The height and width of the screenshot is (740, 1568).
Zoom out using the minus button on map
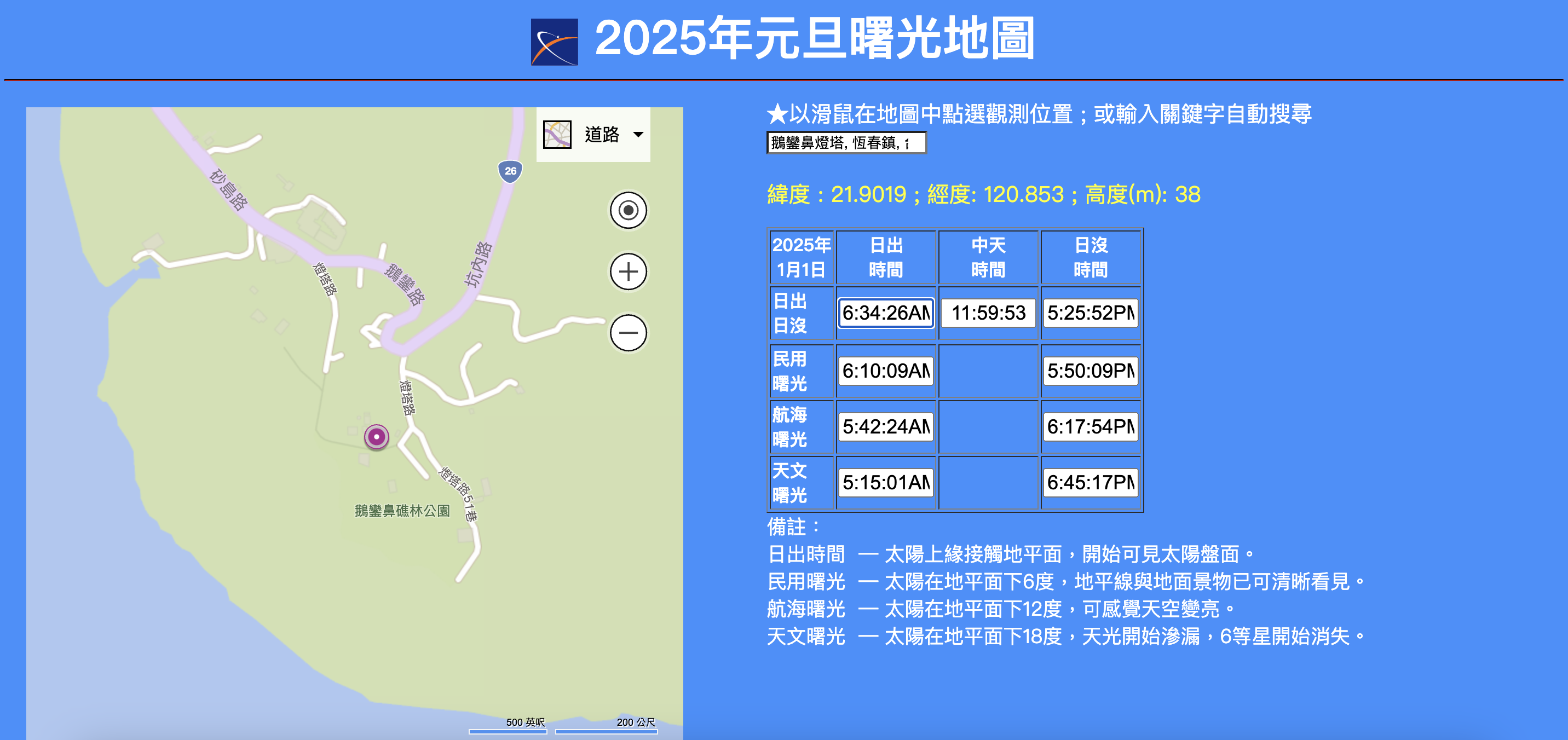tap(627, 332)
